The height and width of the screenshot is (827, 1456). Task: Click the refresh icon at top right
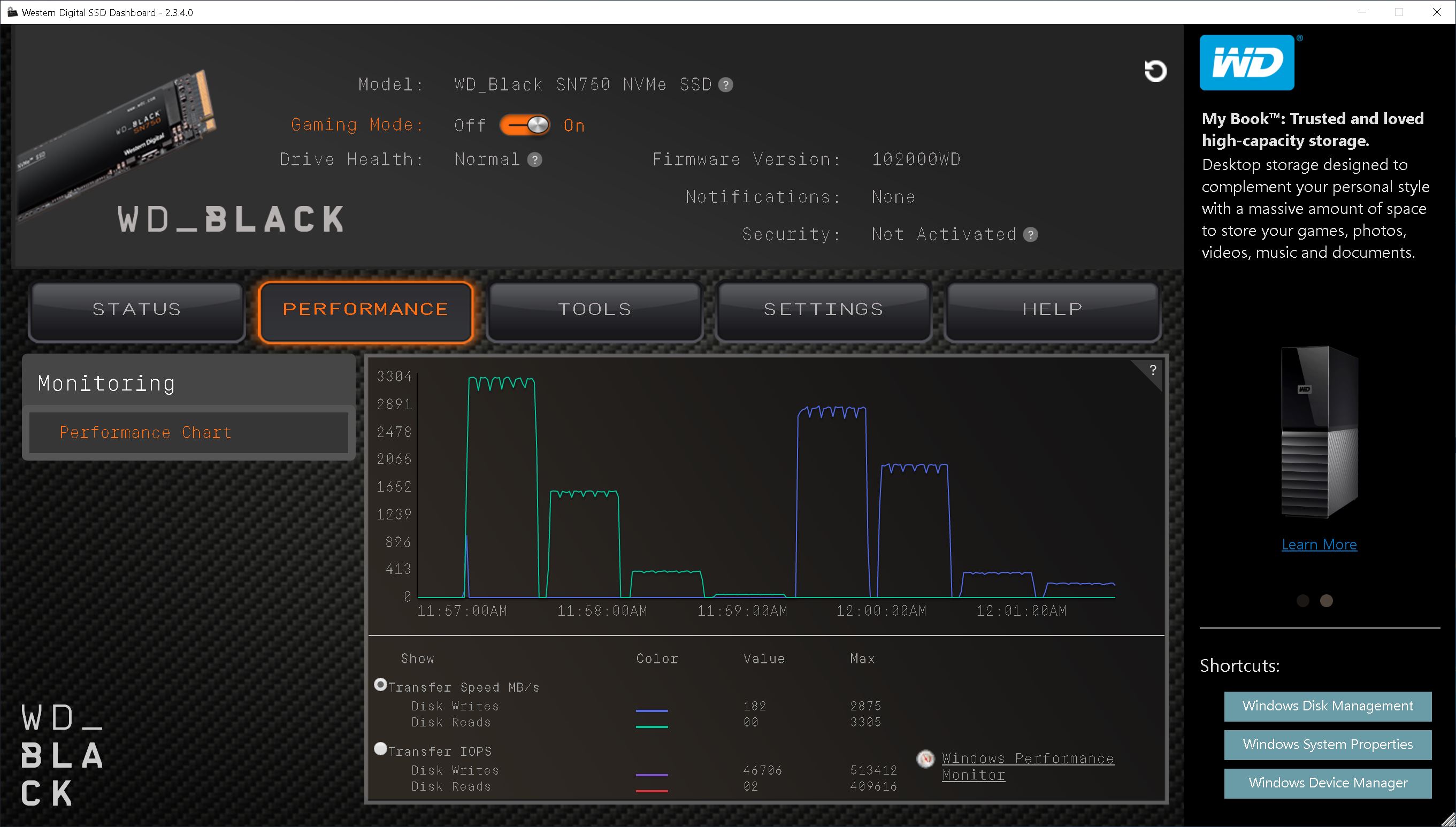1155,71
